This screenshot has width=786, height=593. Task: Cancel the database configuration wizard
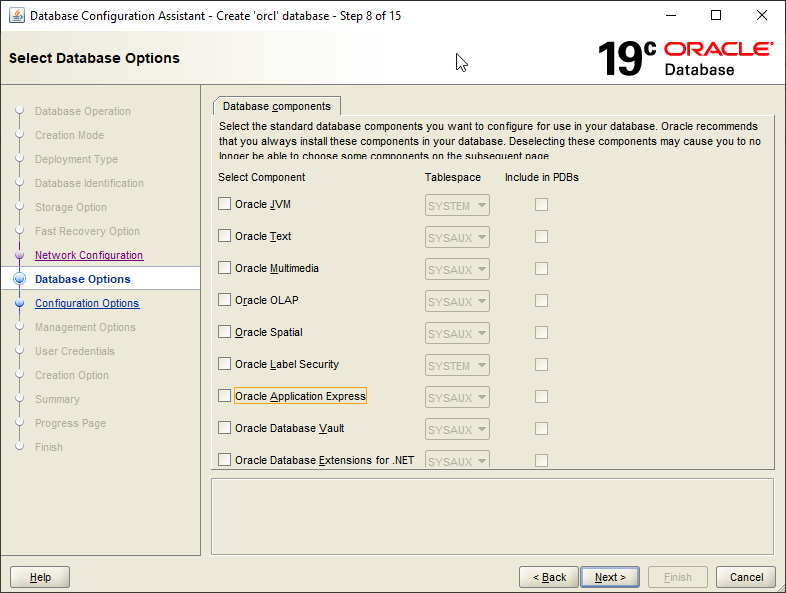(x=746, y=577)
